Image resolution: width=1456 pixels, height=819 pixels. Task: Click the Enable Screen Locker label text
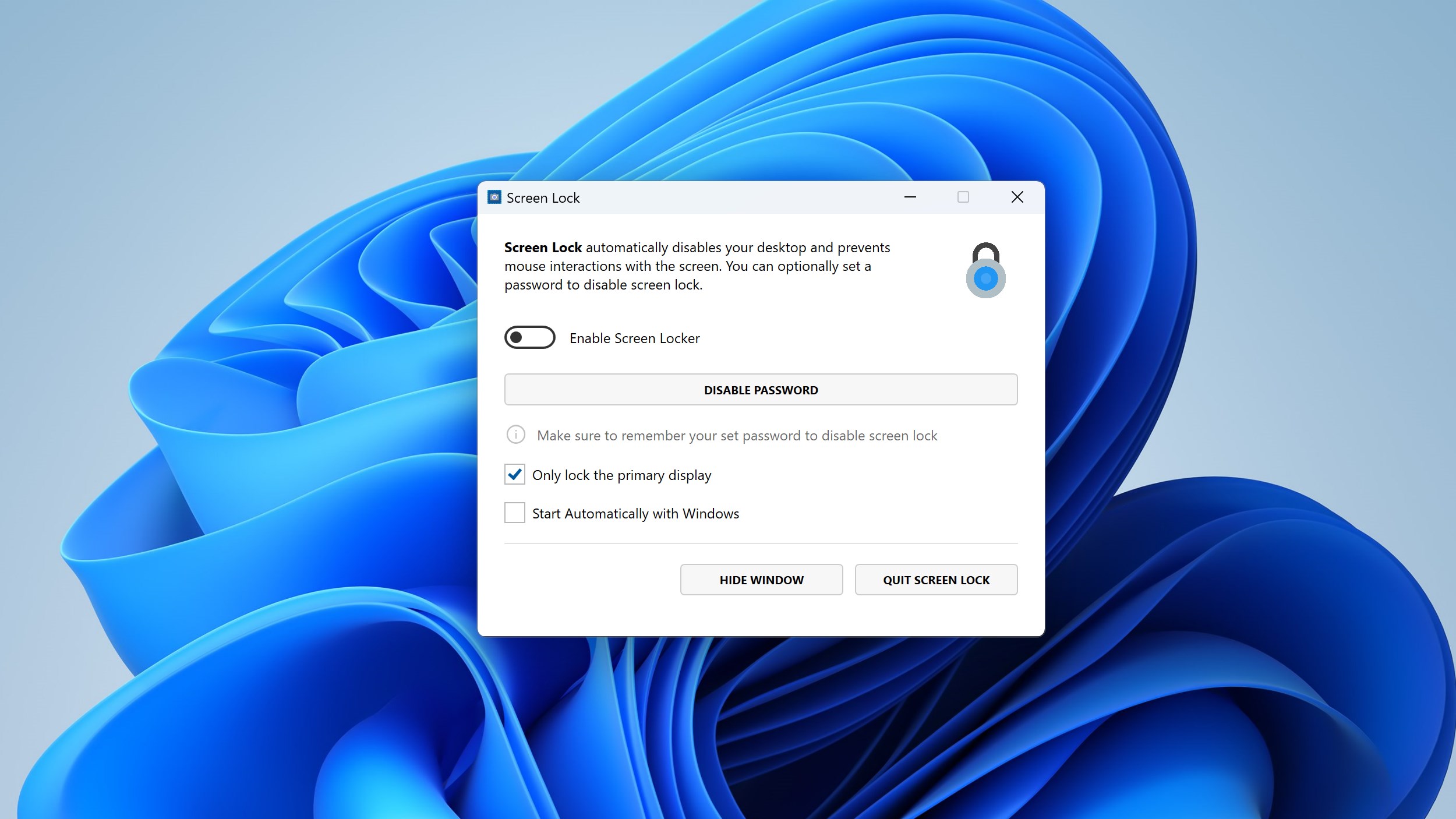(x=634, y=338)
